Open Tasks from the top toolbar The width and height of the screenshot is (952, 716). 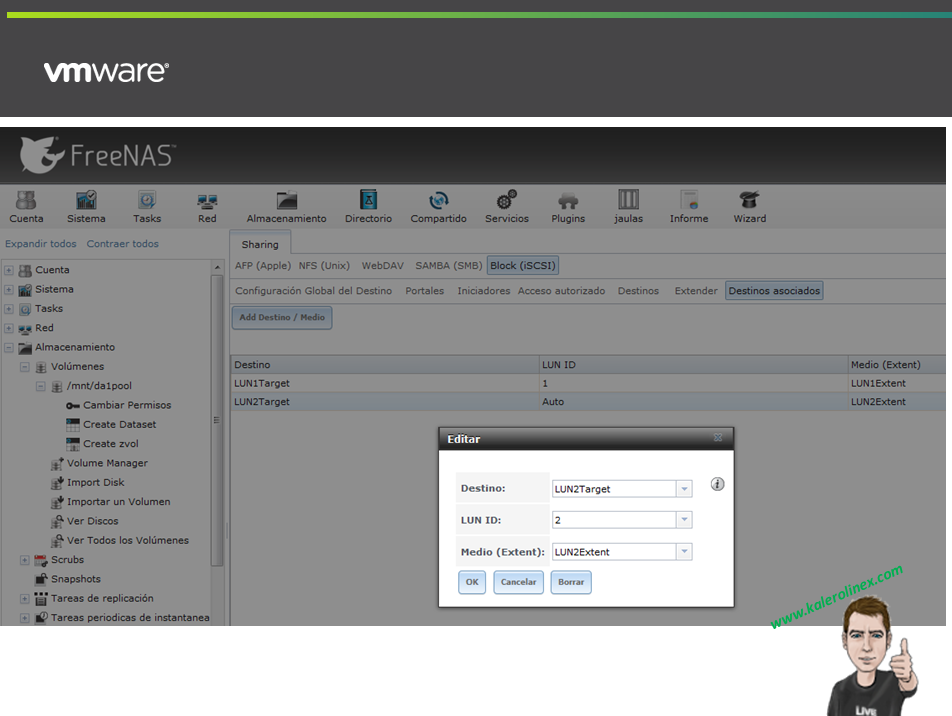(146, 205)
